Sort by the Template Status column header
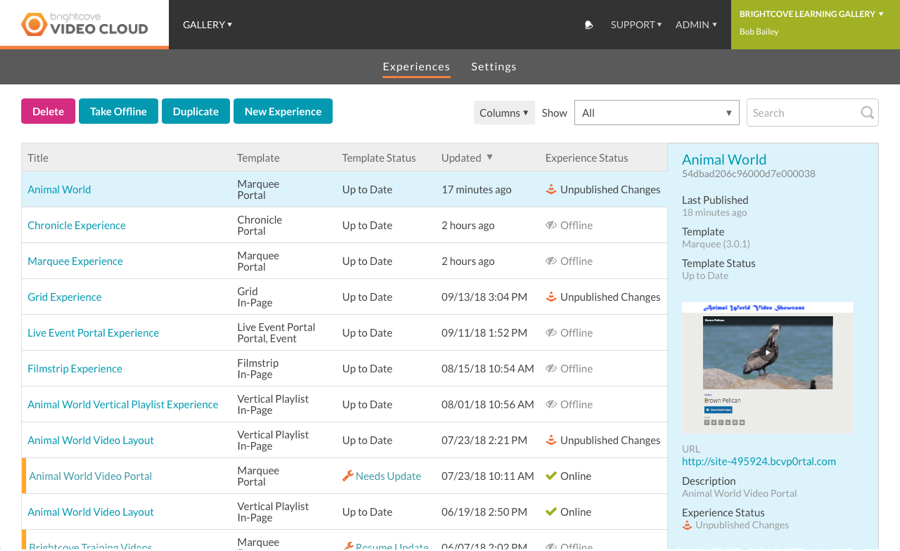 coord(379,158)
